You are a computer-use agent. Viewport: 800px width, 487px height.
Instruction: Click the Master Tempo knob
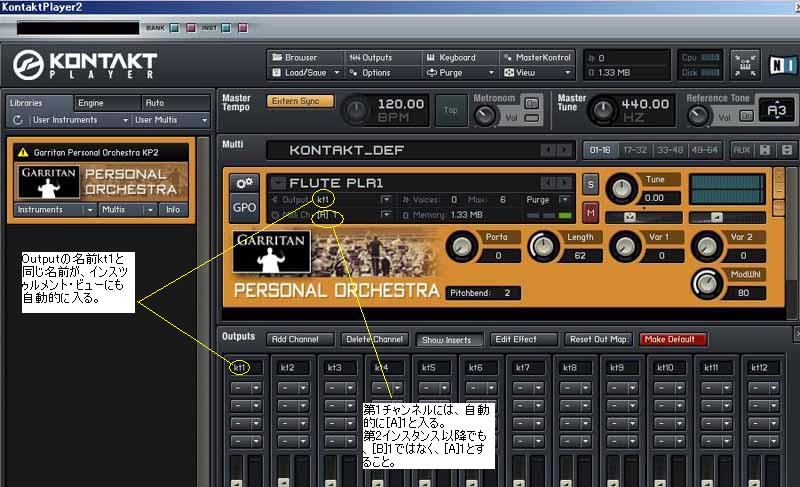click(356, 110)
